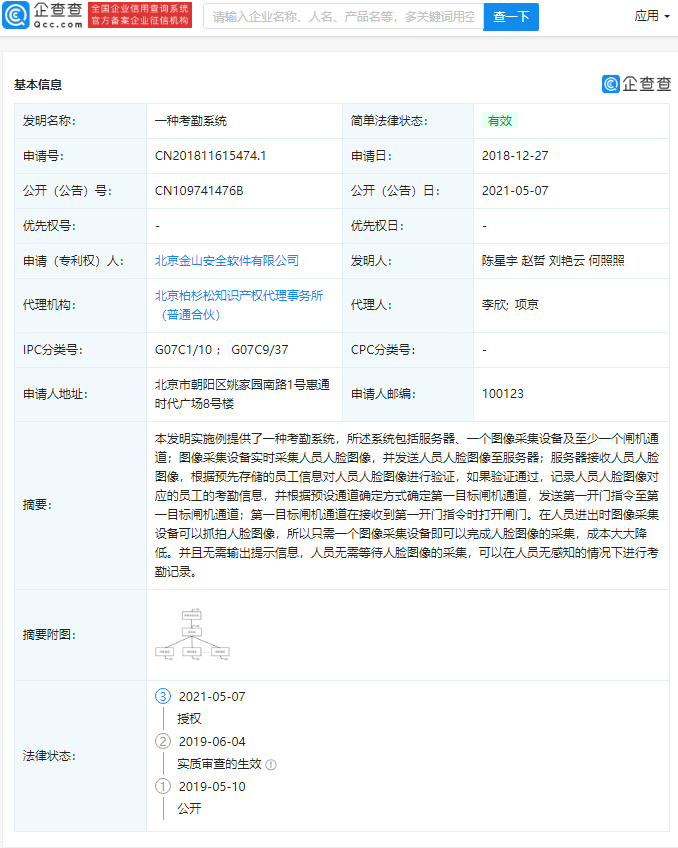The width and height of the screenshot is (678, 848).
Task: Click the 实质审查的生效 status entry
Action: click(220, 764)
